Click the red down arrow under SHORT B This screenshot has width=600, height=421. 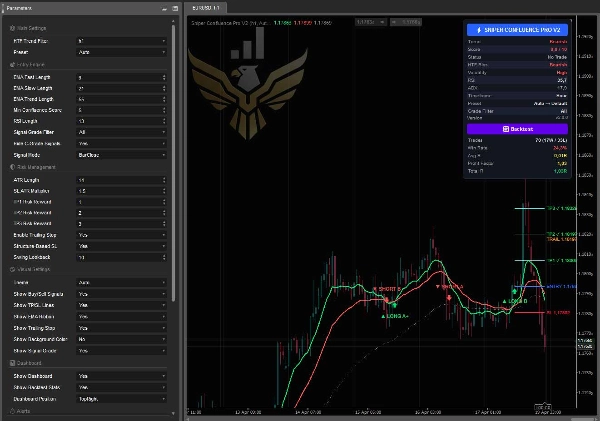click(386, 299)
